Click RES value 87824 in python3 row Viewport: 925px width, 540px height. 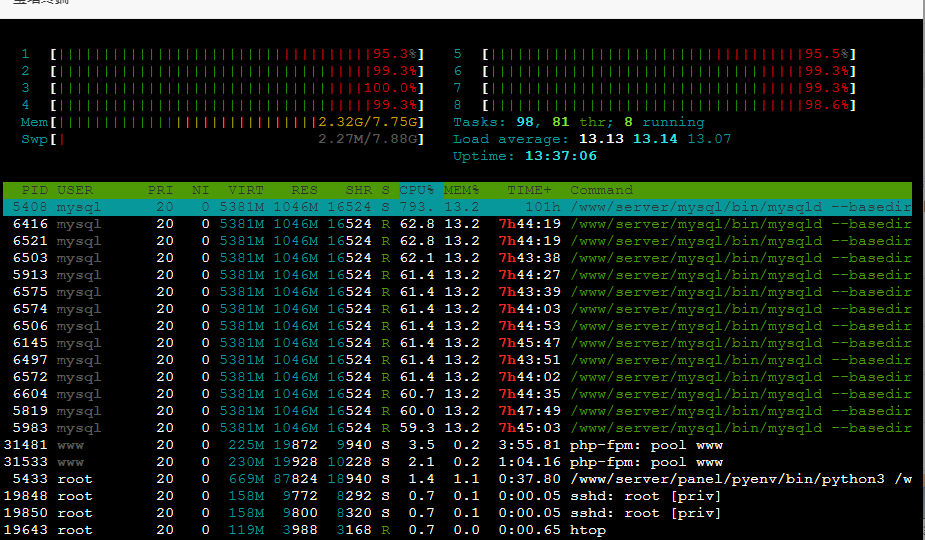pyautogui.click(x=296, y=479)
